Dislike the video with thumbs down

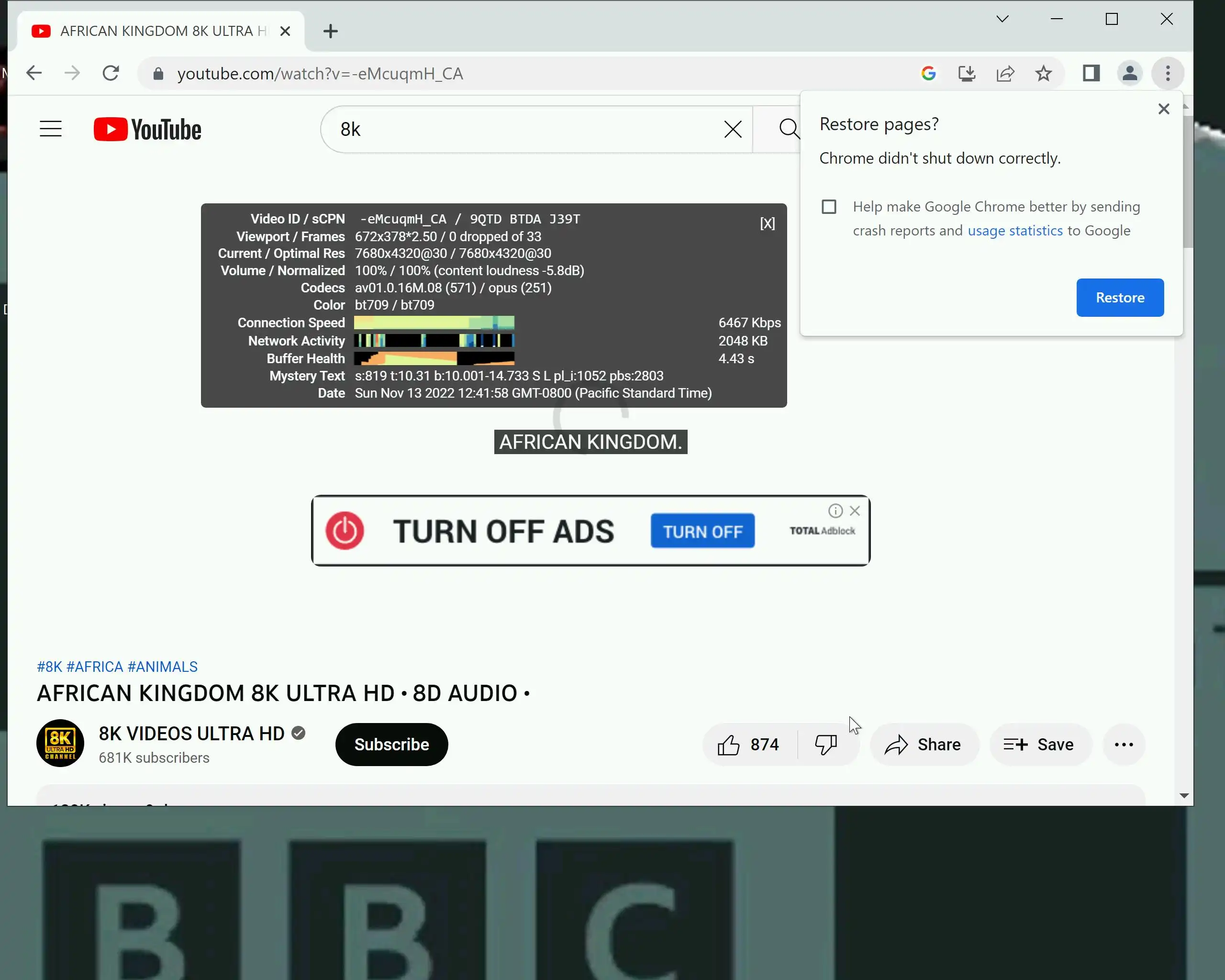825,745
